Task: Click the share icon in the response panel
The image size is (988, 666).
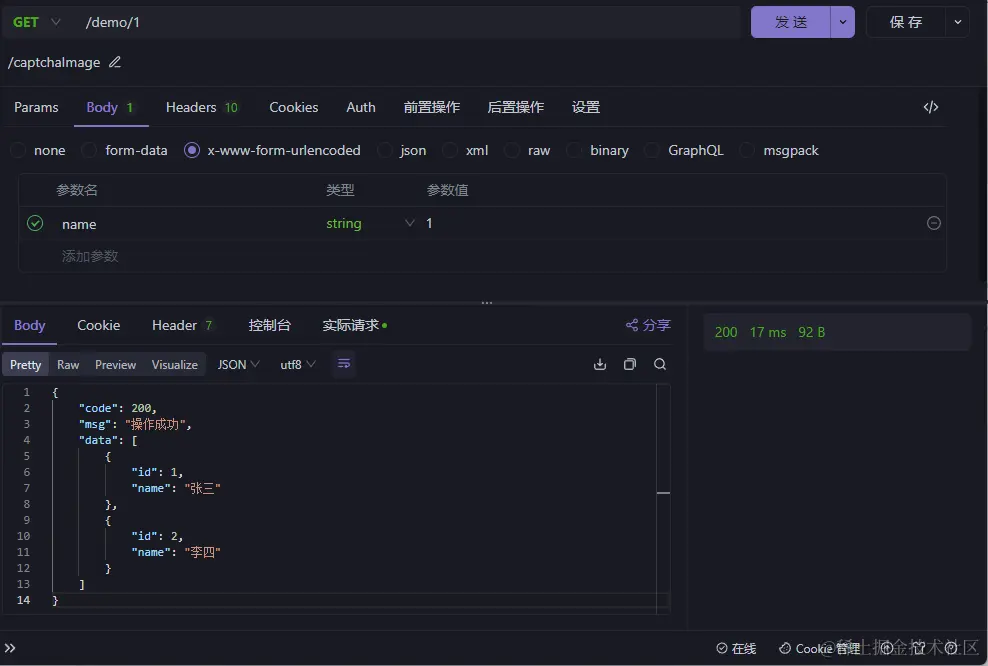Action: (x=631, y=325)
